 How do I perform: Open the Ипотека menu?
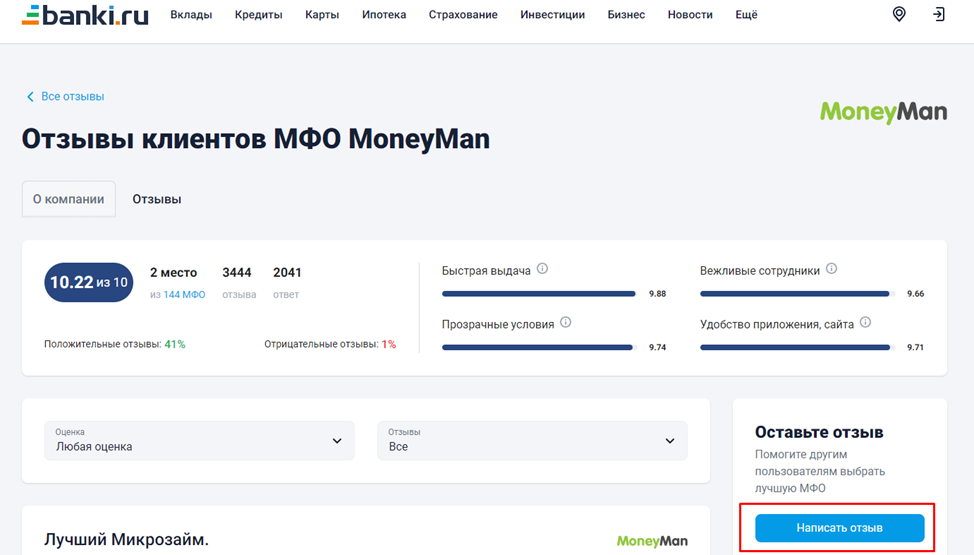pyautogui.click(x=384, y=14)
